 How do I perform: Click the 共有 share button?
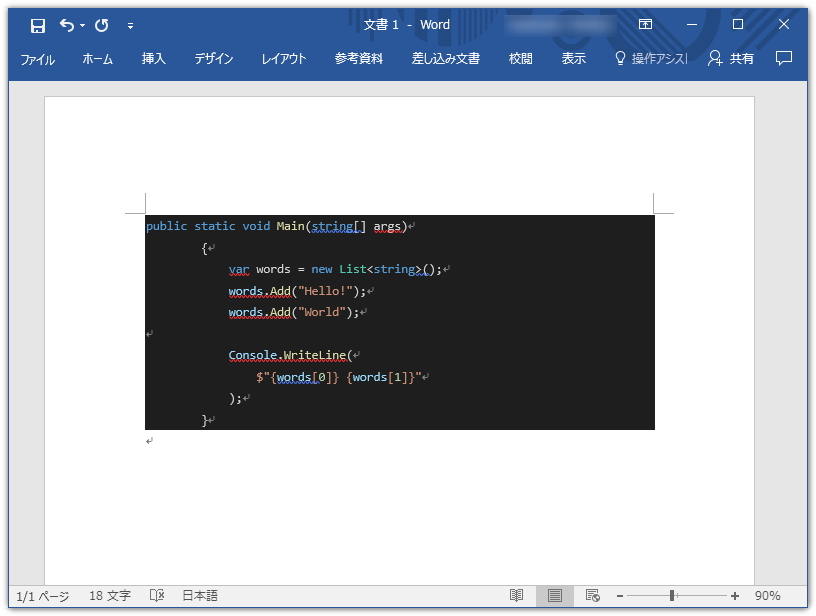coord(731,58)
